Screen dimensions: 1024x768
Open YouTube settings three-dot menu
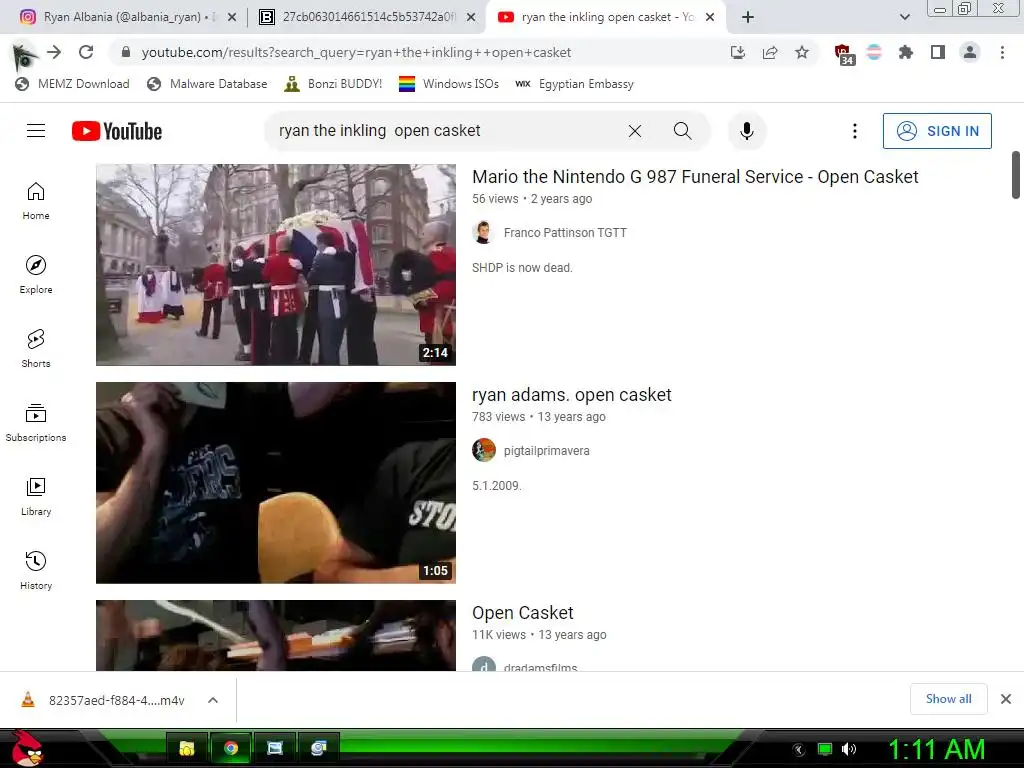855,131
